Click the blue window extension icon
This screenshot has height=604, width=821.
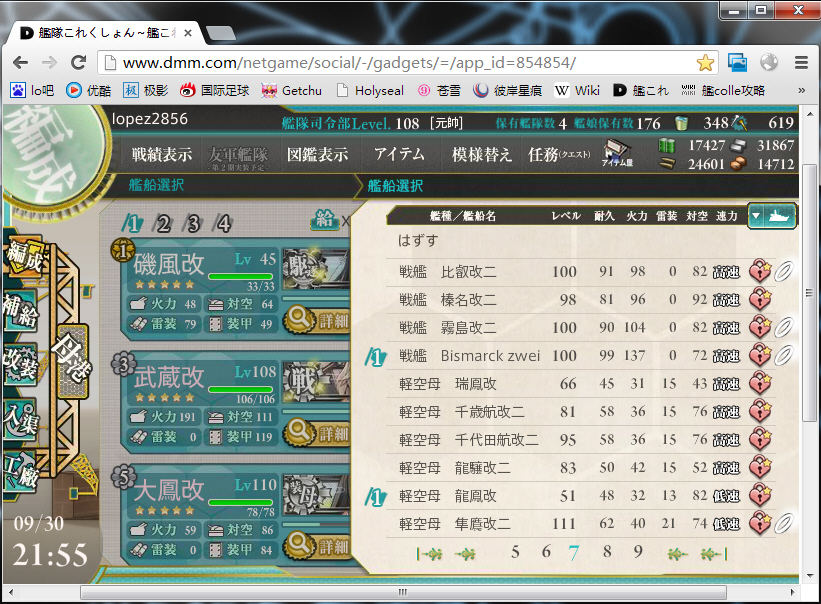(737, 62)
